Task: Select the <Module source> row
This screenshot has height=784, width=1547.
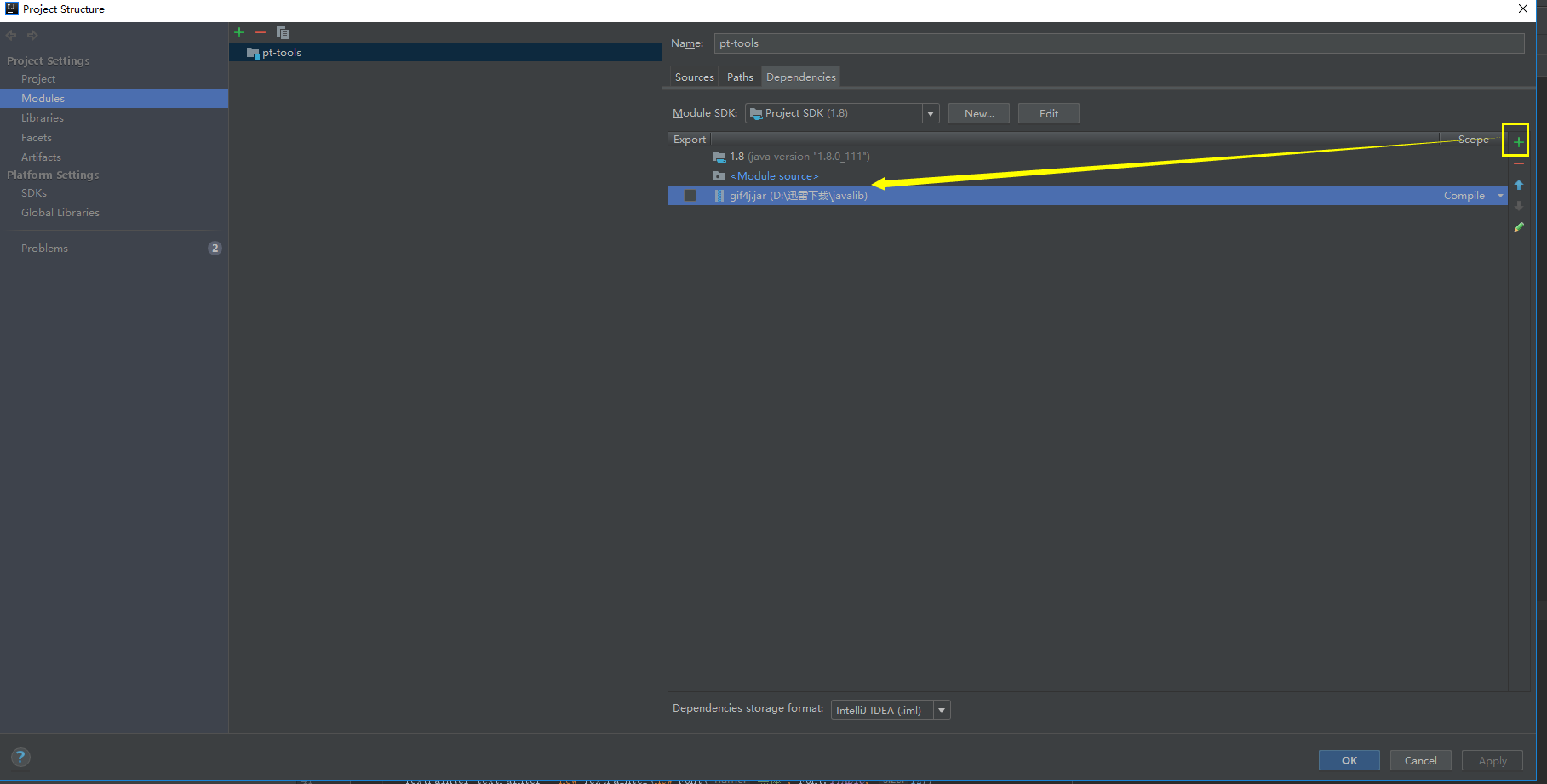Action: 1088,176
